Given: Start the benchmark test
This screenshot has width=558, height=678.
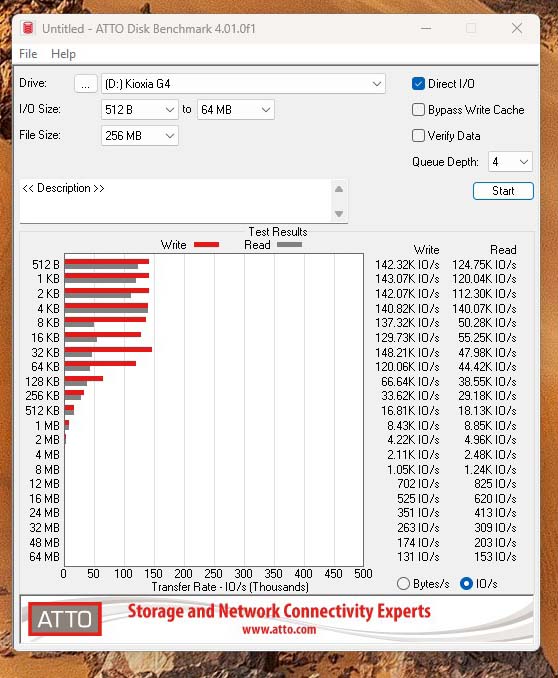Looking at the screenshot, I should point(503,191).
